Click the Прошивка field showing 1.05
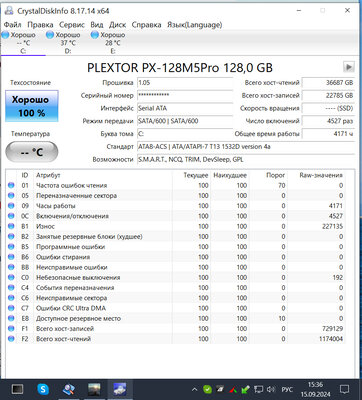This screenshot has width=362, height=400. pyautogui.click(x=185, y=83)
